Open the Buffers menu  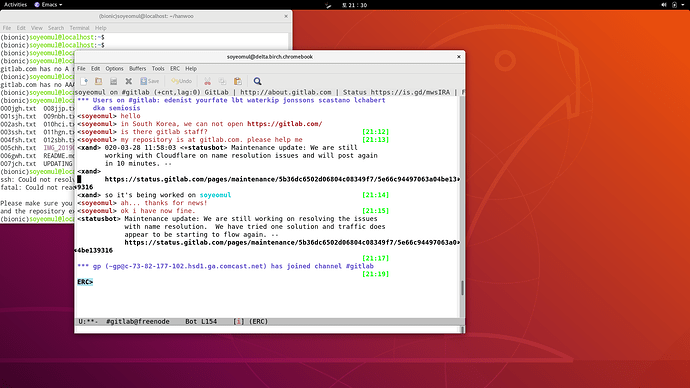point(137,69)
